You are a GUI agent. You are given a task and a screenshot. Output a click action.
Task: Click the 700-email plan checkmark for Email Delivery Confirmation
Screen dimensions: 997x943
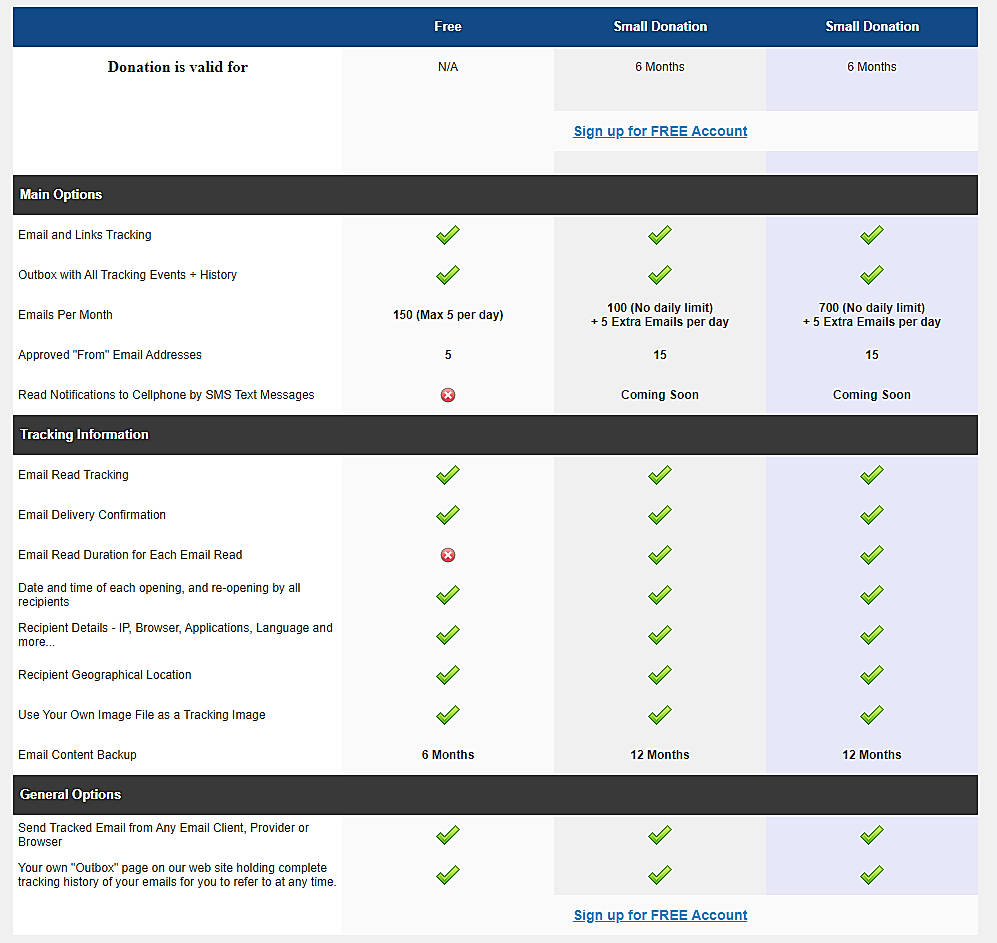coord(871,514)
